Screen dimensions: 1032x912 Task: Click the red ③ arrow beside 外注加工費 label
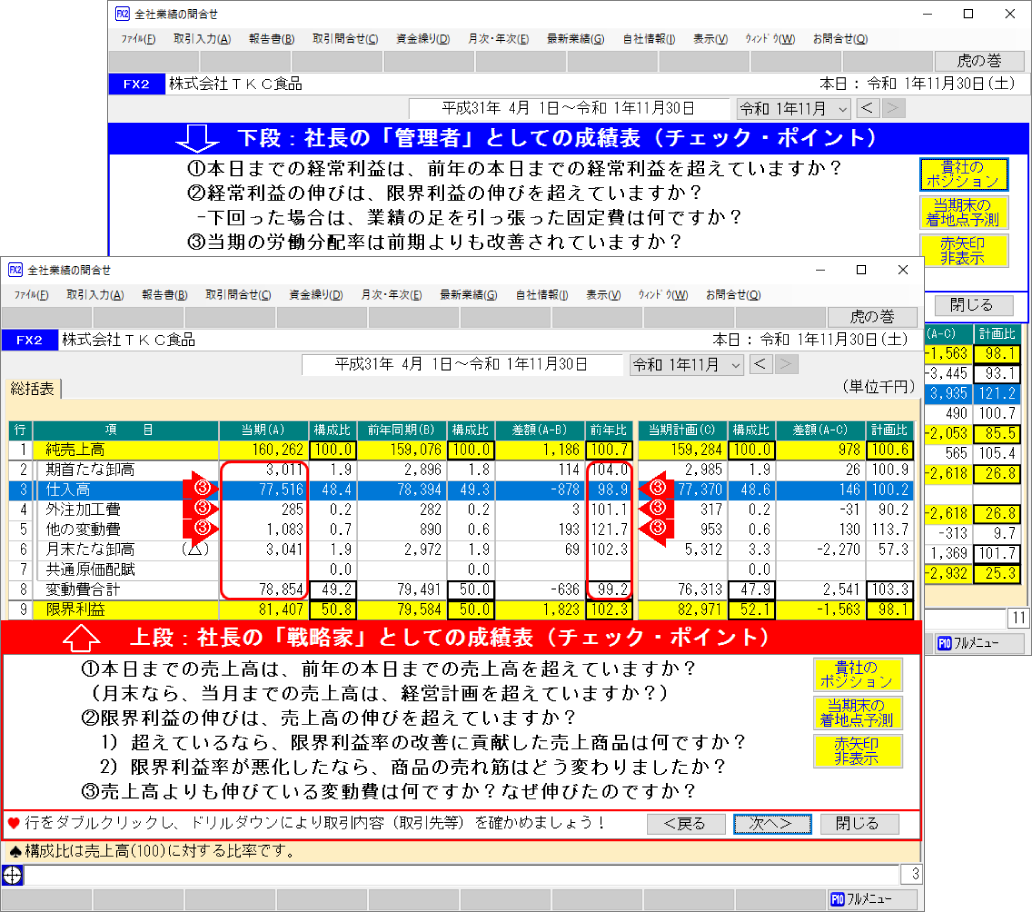[x=200, y=508]
